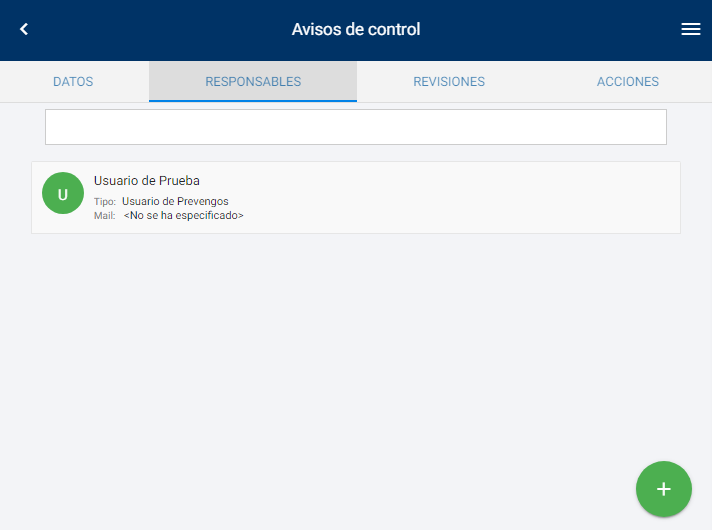Select the Usuario de Prueba name

147,181
